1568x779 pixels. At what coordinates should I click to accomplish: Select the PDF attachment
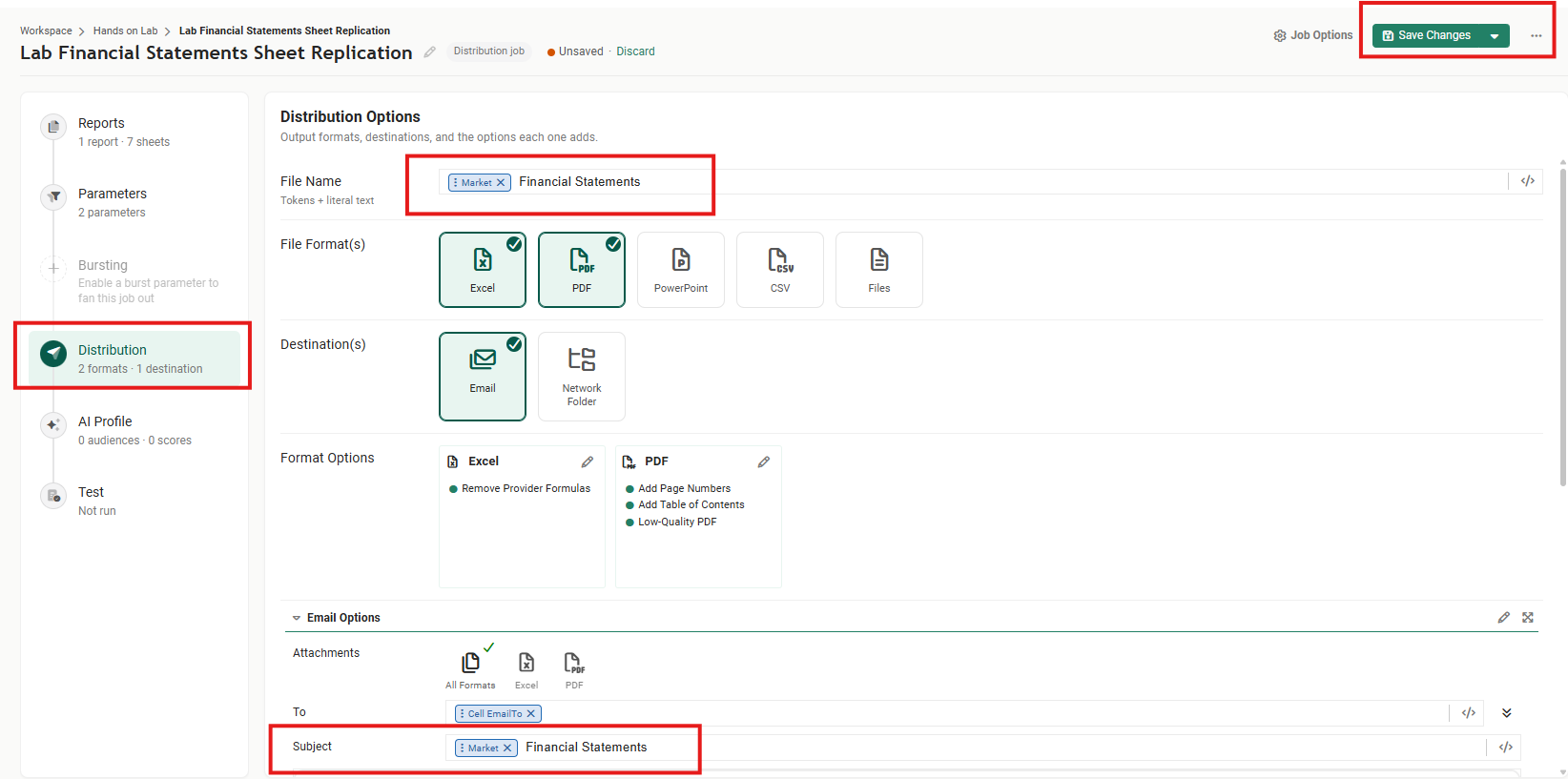click(574, 669)
